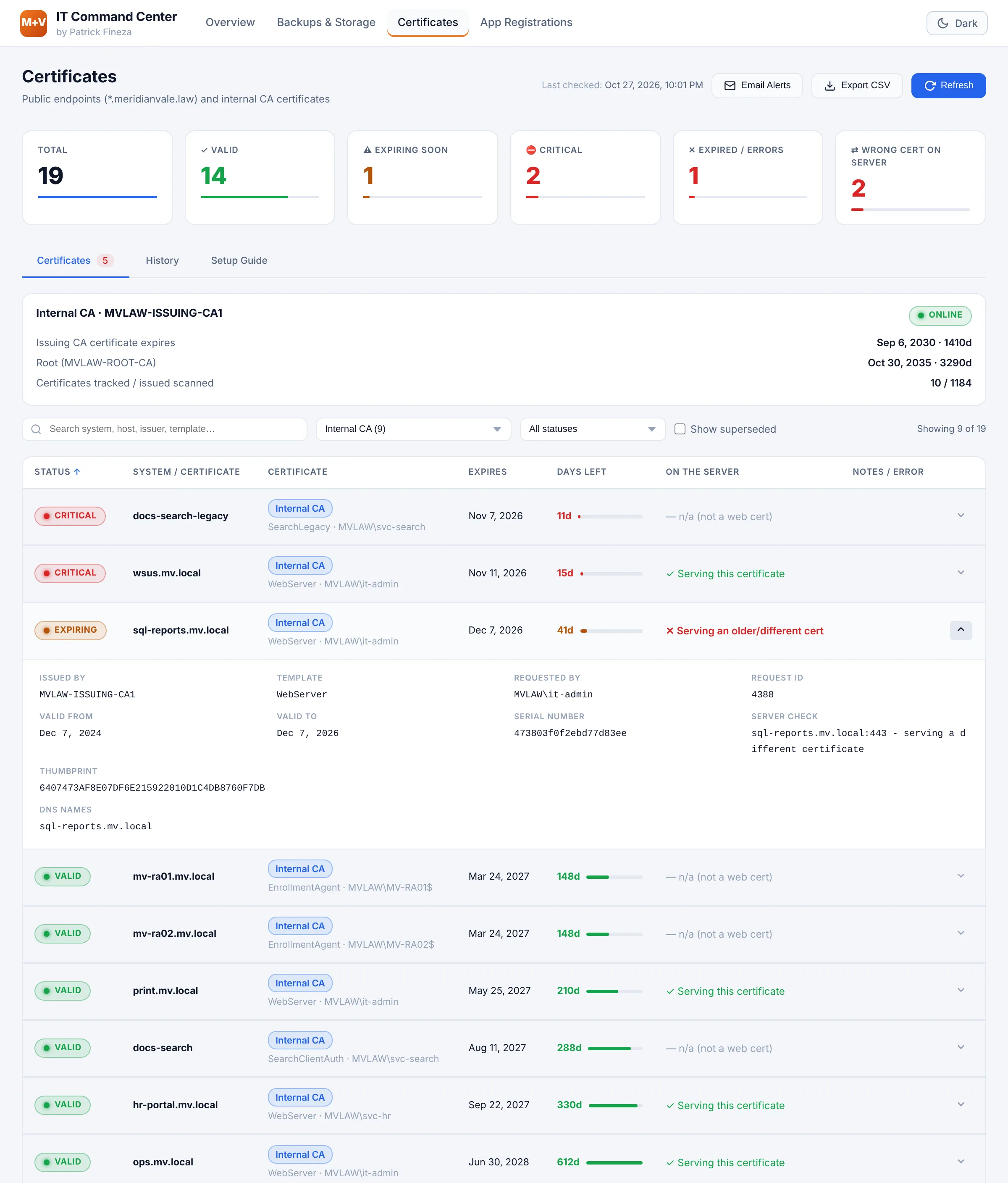Image resolution: width=1008 pixels, height=1183 pixels.
Task: Click the search magnifier icon
Action: tap(36, 429)
